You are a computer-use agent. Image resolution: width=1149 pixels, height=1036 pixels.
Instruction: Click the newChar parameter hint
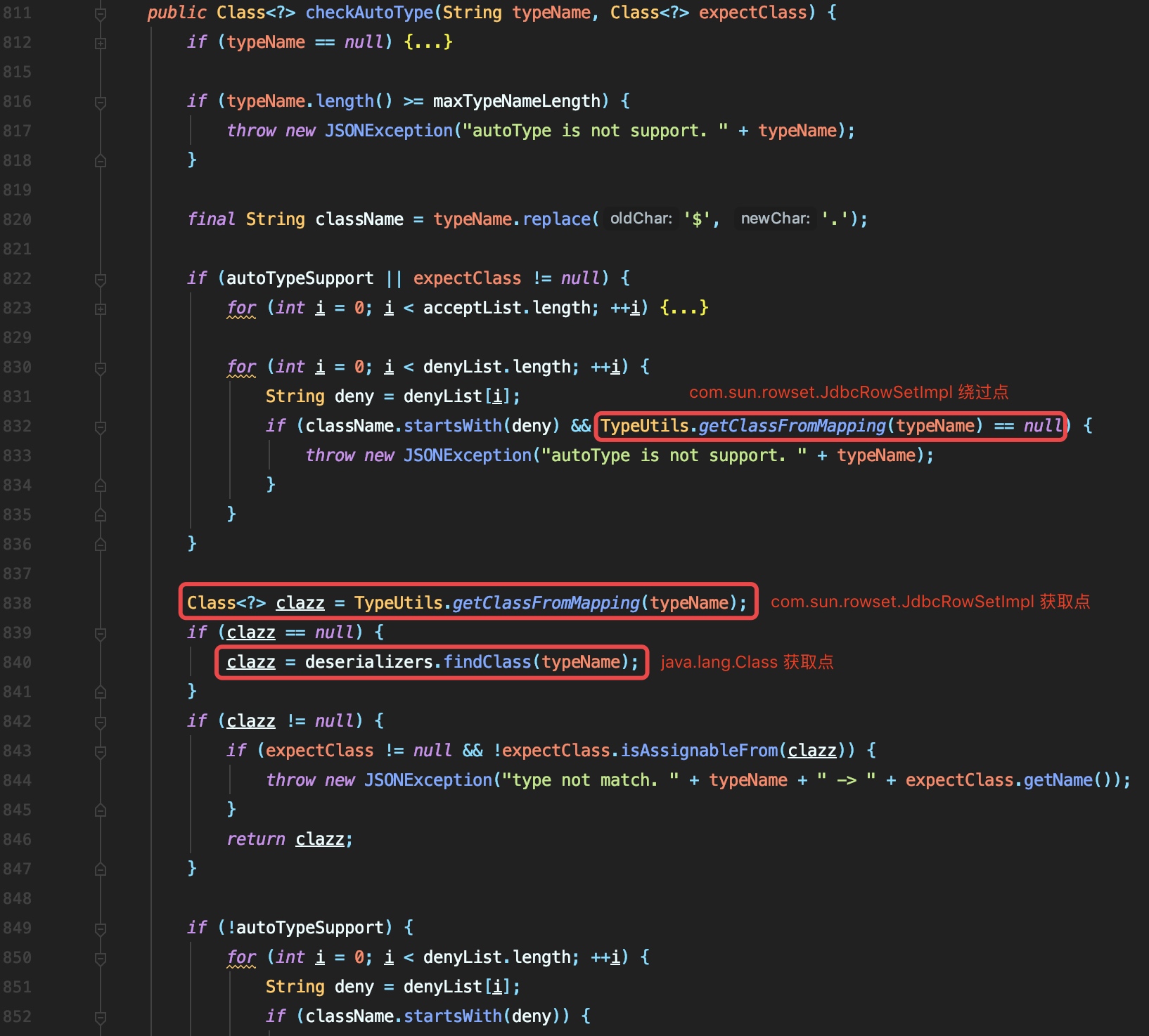coord(775,219)
